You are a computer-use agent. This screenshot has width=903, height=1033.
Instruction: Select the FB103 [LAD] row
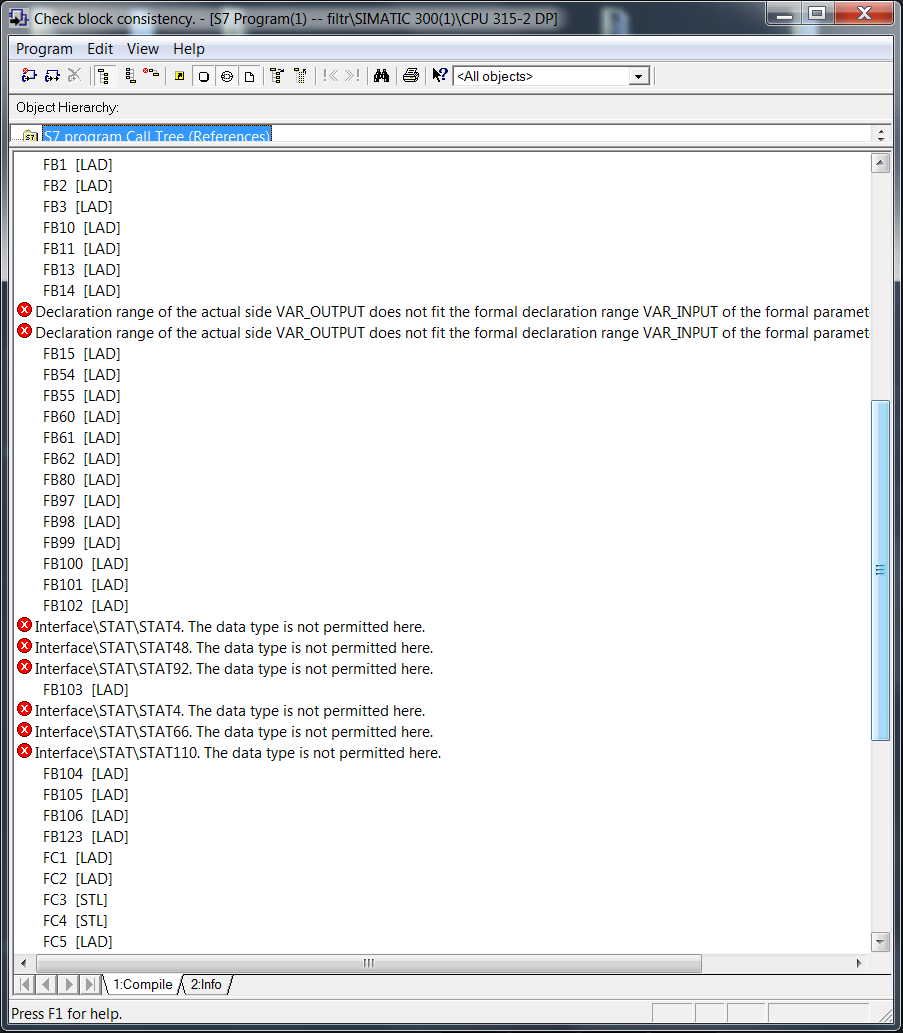pyautogui.click(x=86, y=690)
